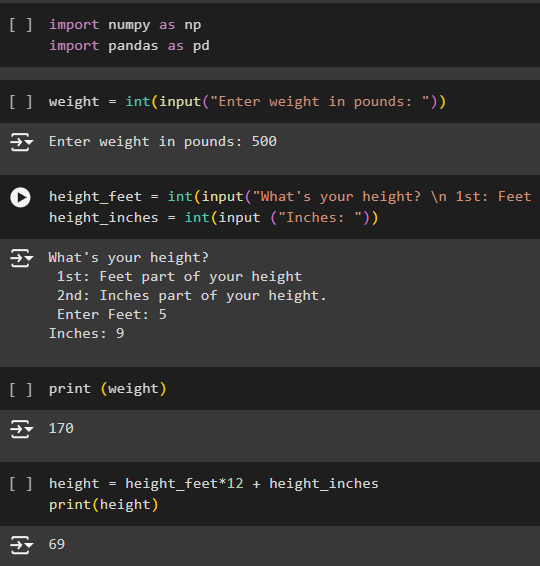This screenshot has height=566, width=540.
Task: Click the 'print (weight)' code line
Action: pyautogui.click(x=108, y=389)
